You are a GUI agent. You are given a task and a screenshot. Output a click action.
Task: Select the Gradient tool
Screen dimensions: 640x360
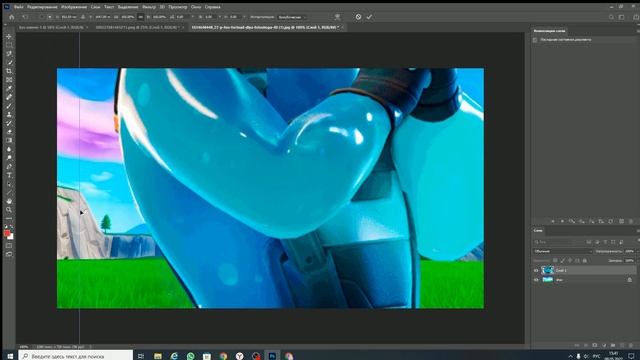tap(9, 140)
